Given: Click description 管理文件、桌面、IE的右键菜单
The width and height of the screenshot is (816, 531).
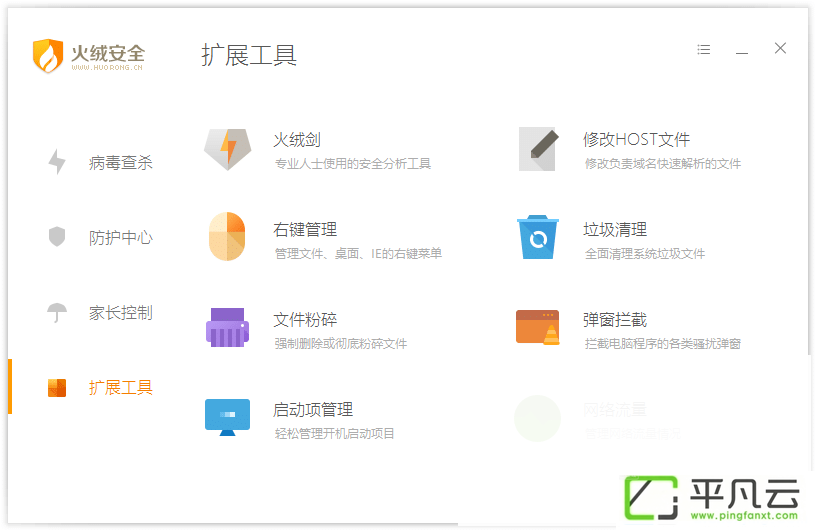Looking at the screenshot, I should (x=359, y=254).
